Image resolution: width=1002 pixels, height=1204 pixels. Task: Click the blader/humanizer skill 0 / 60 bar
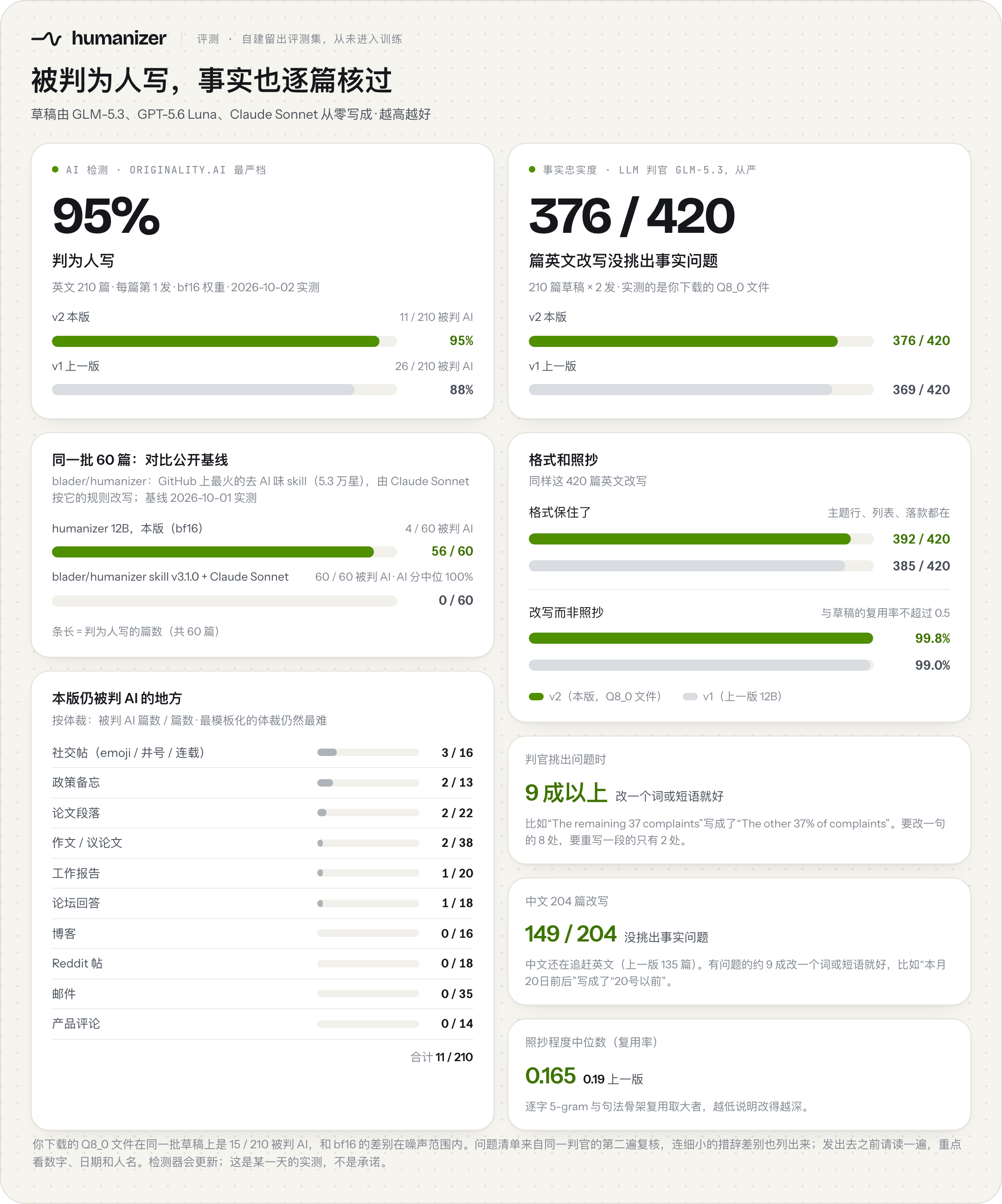(224, 601)
